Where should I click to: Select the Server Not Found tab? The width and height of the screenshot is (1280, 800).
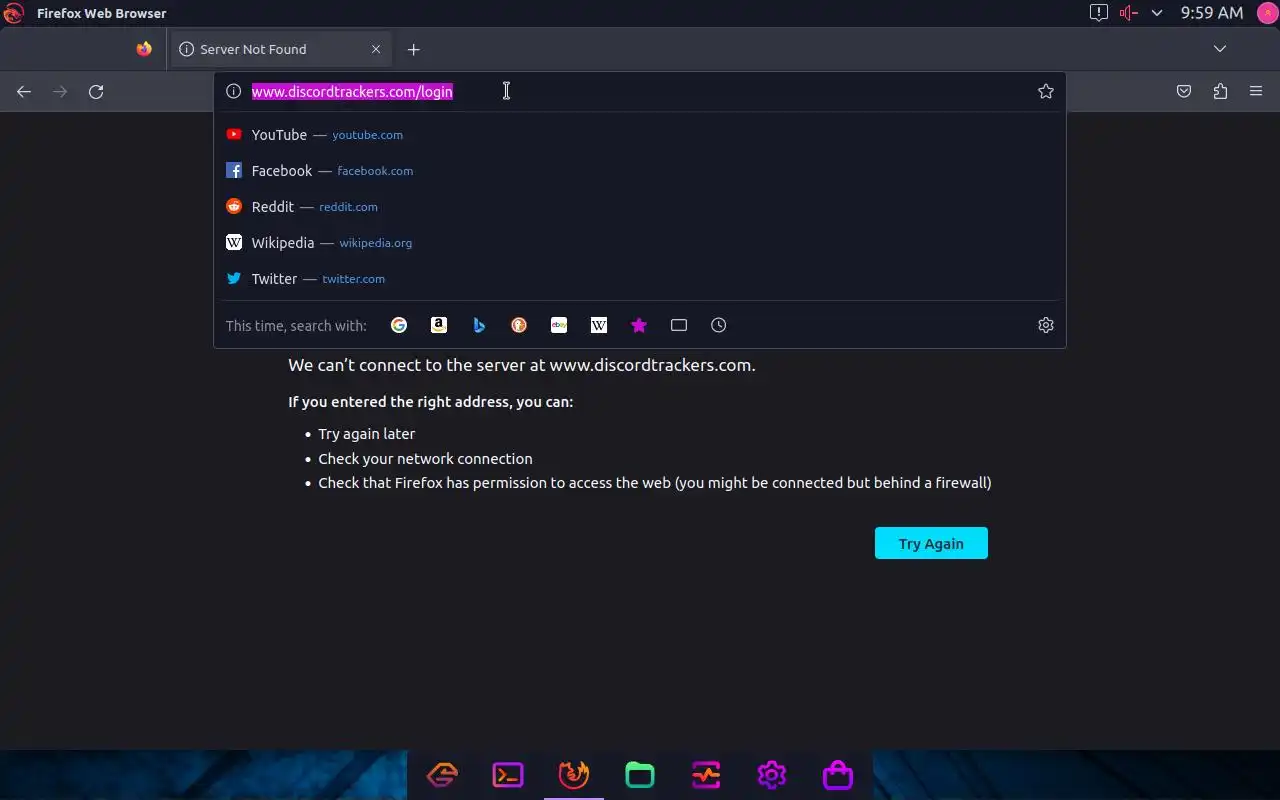pos(280,49)
